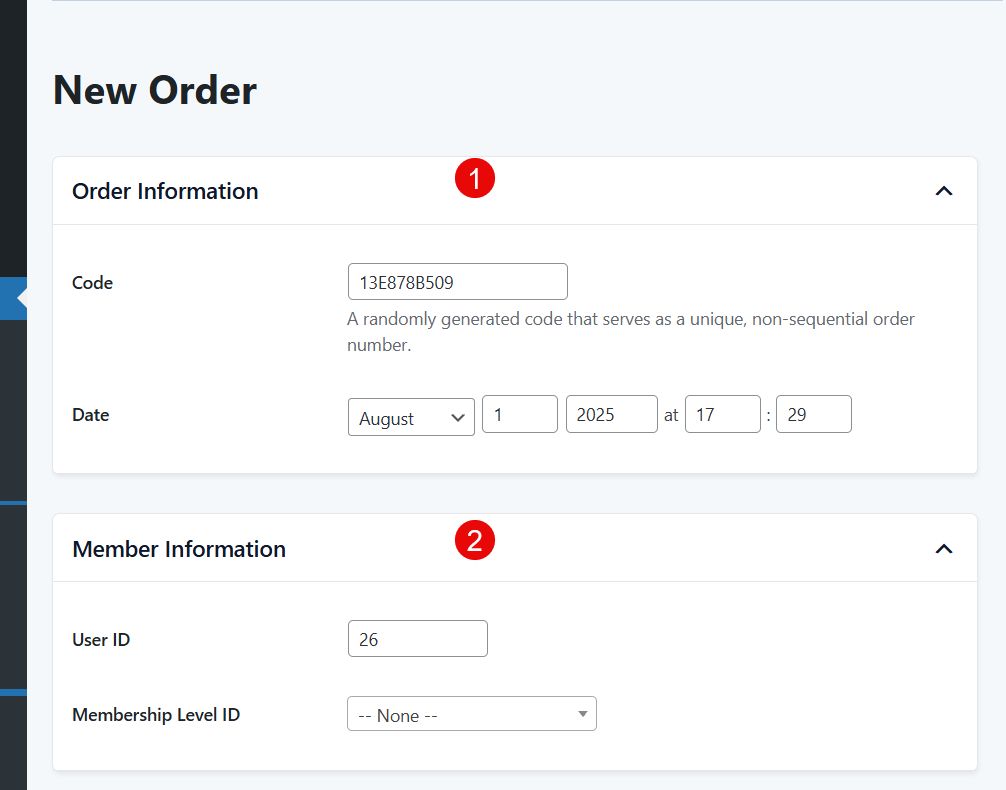Viewport: 1006px width, 790px height.
Task: Click the Code field label
Action: [92, 282]
